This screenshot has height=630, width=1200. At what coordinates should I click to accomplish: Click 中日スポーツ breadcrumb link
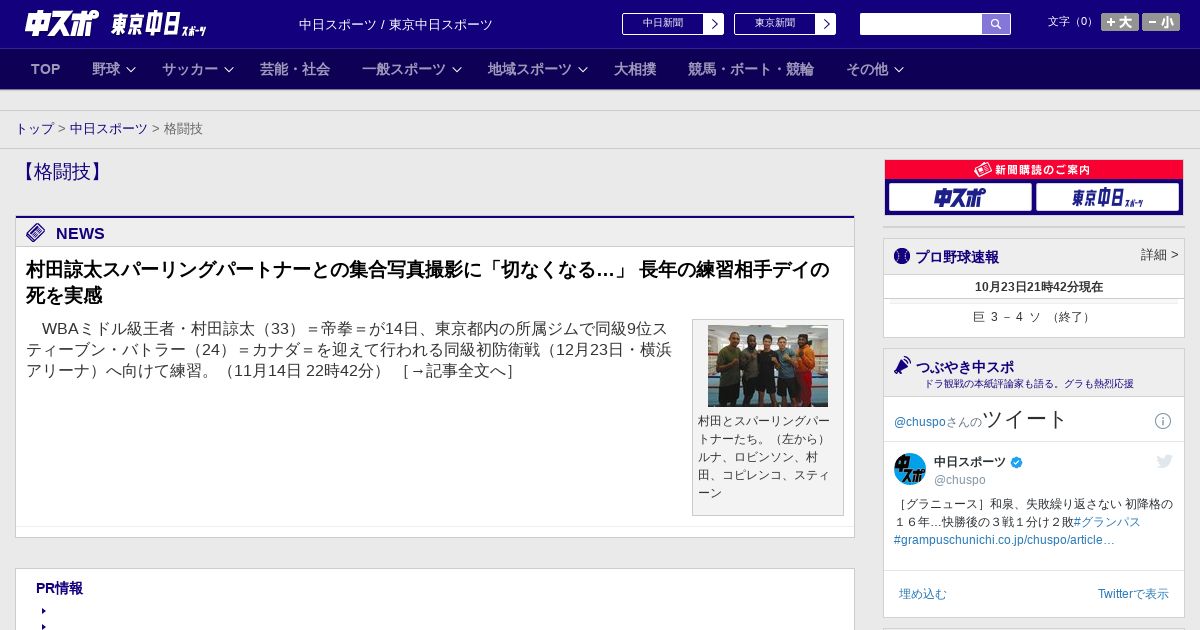108,129
